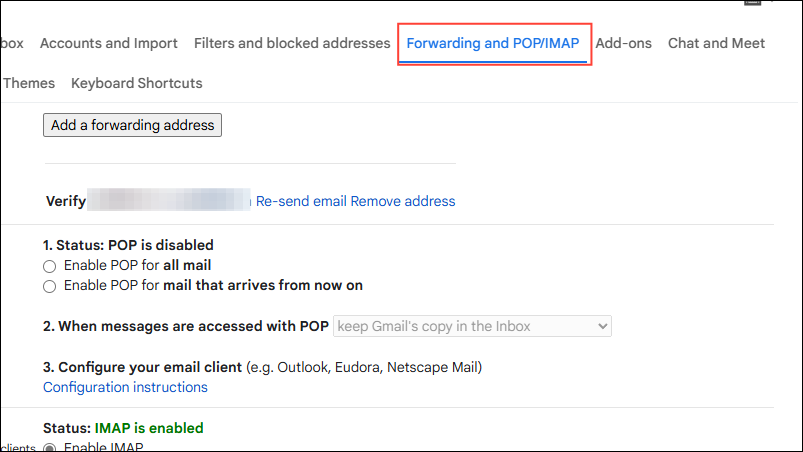Click the Re-send email link

pyautogui.click(x=301, y=201)
